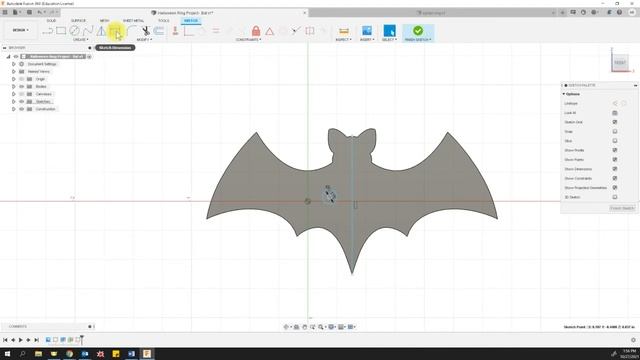Select the Rectangle sketch tool
Viewport: 640px width, 360px height.
pos(61,31)
